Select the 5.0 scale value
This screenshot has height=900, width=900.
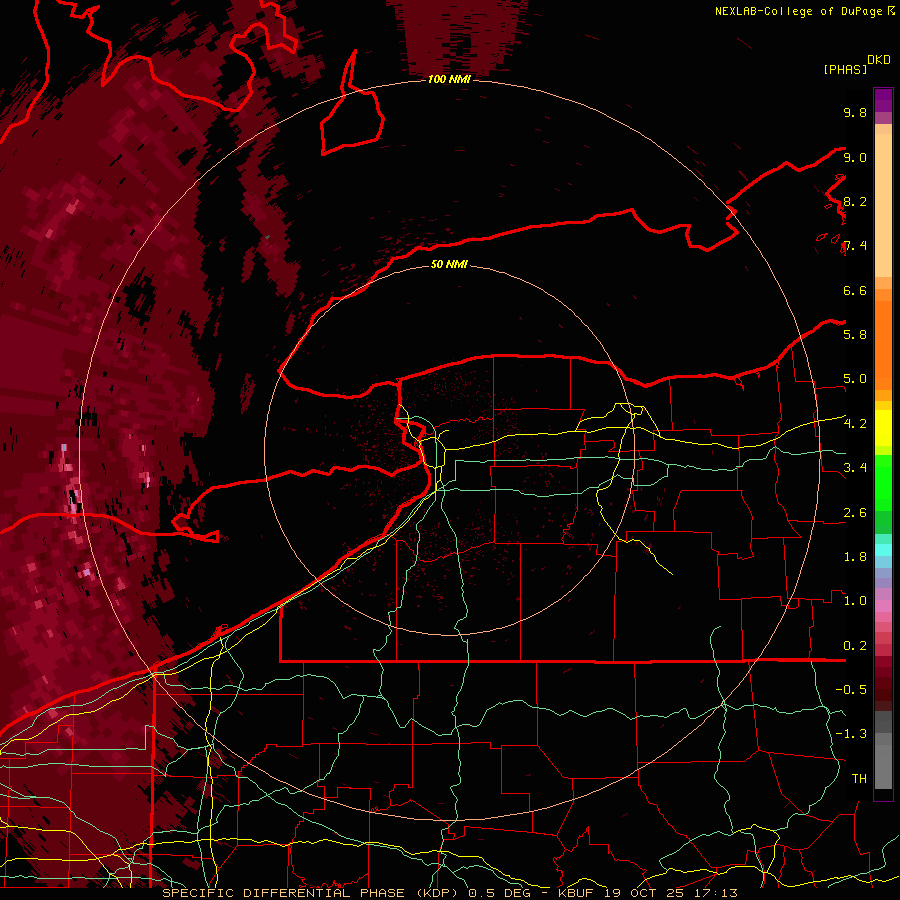(855, 379)
